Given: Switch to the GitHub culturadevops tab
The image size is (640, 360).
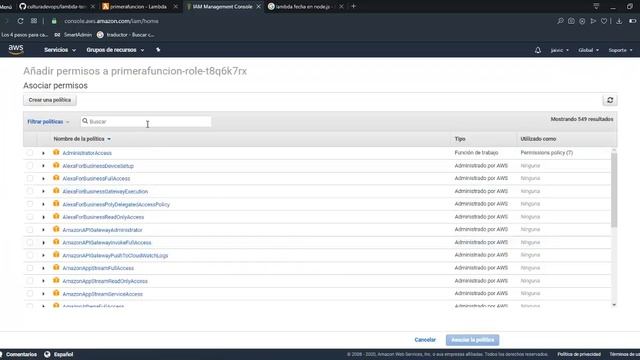Looking at the screenshot, I should (56, 7).
